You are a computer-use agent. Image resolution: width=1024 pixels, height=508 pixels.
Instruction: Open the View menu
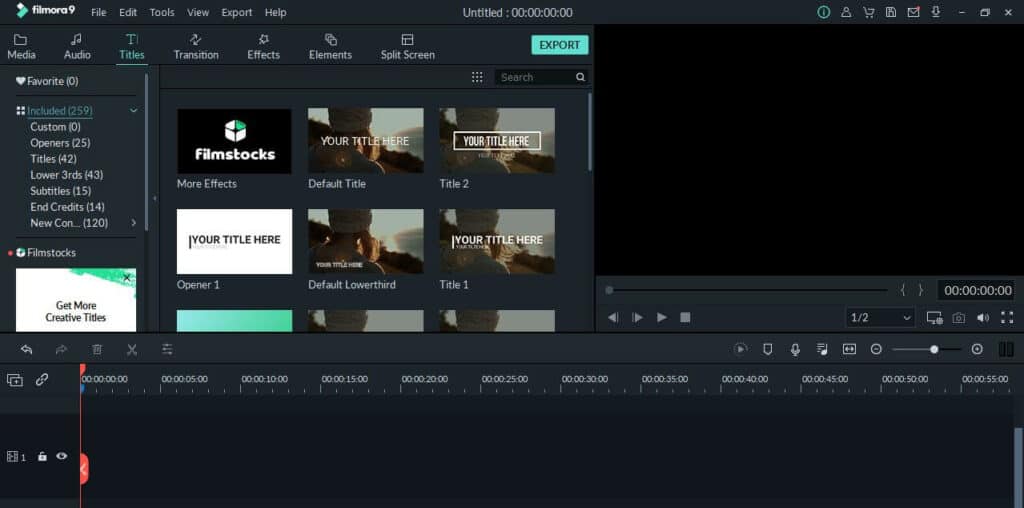click(198, 12)
